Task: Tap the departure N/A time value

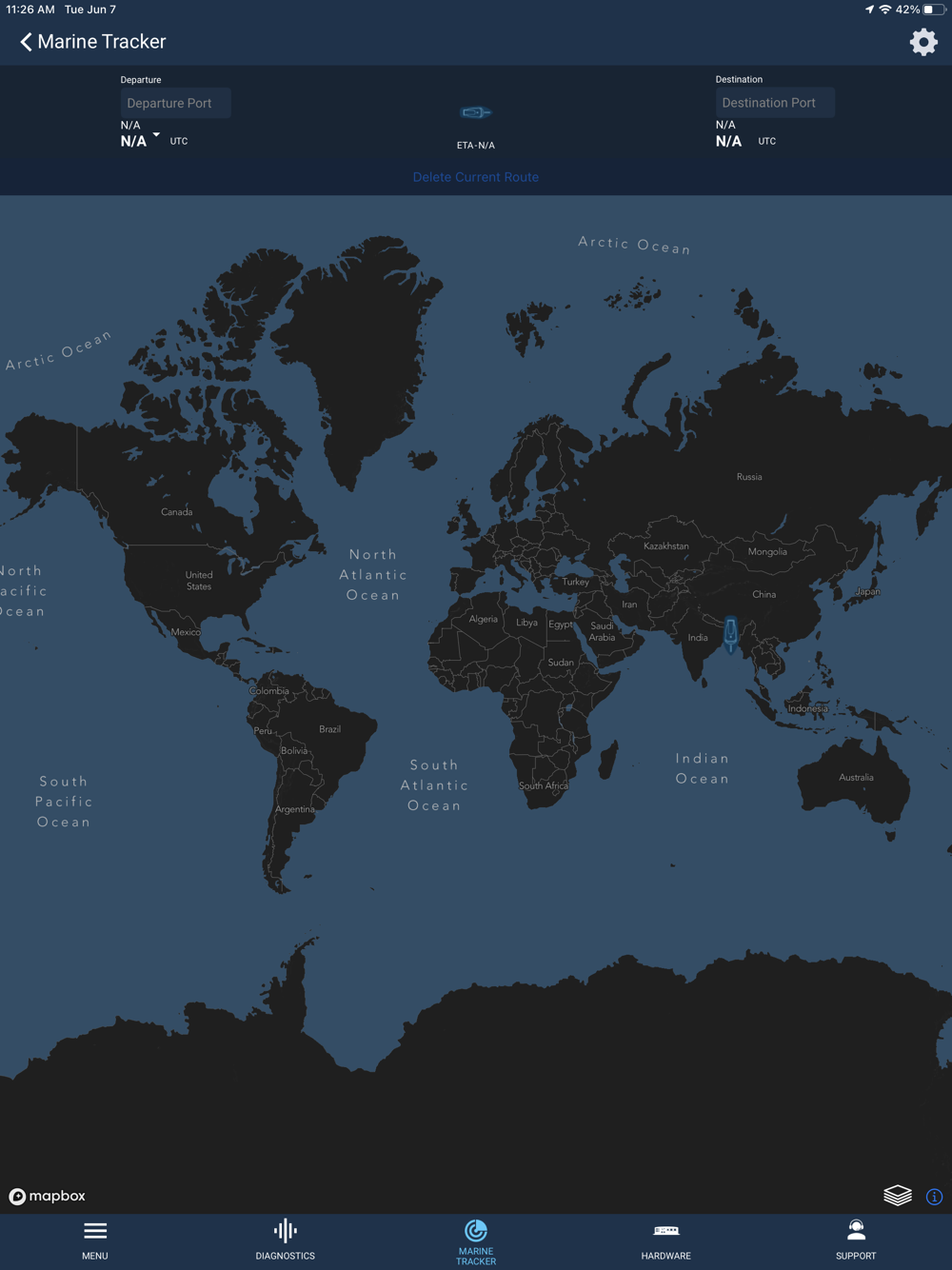Action: click(133, 141)
